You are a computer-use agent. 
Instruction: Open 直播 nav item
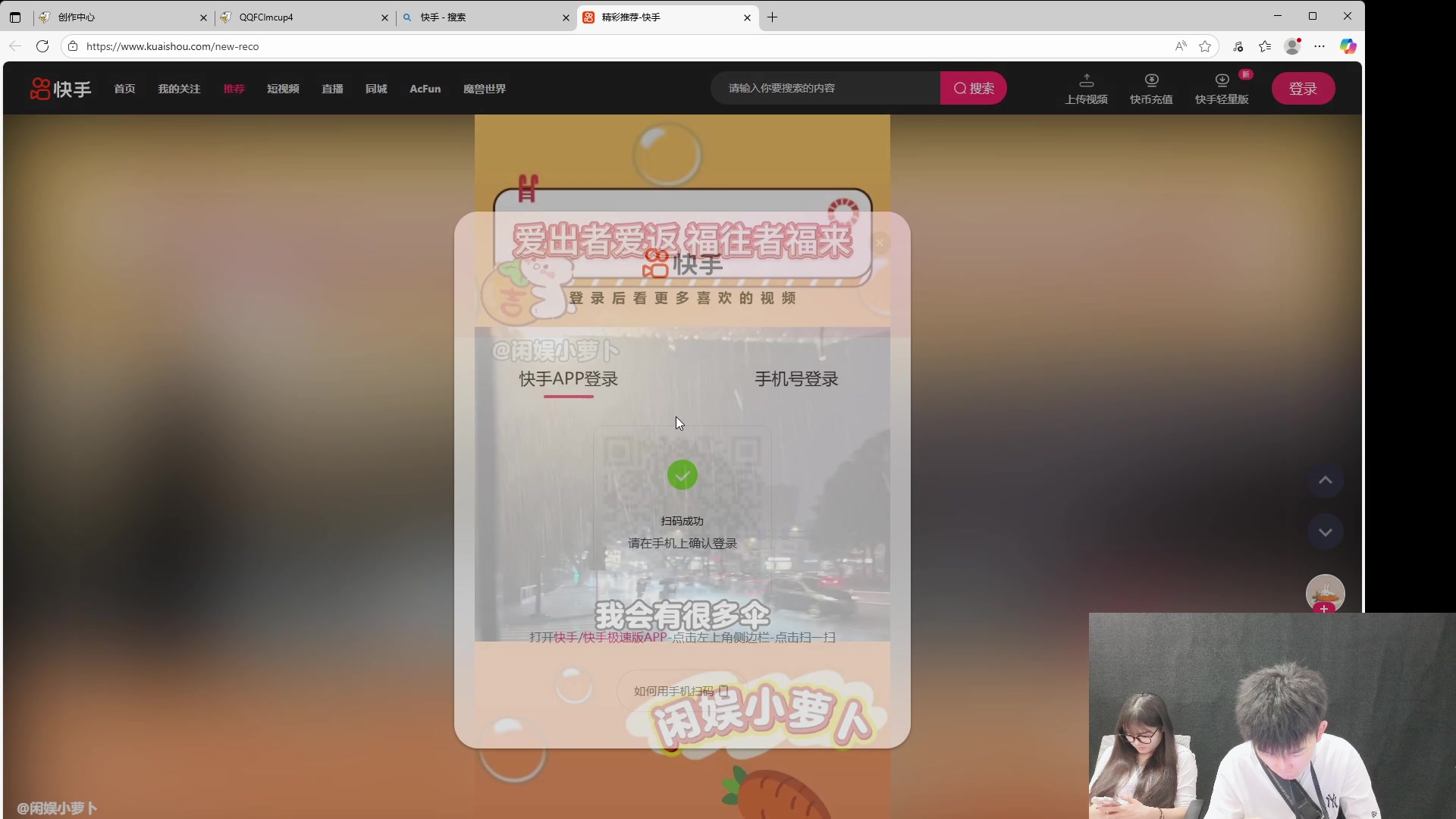point(332,89)
